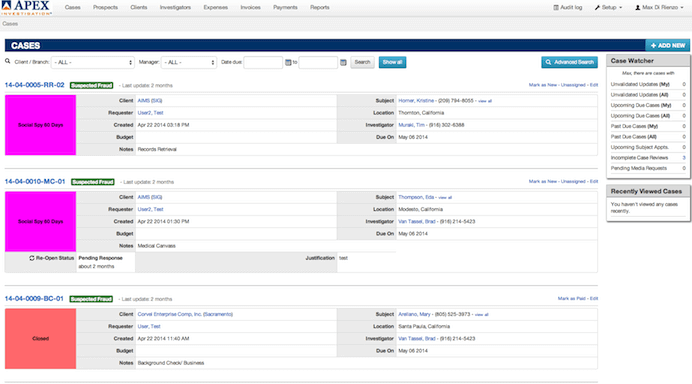
Task: Edit case 14-04-0010-MC-01
Action: 594,181
